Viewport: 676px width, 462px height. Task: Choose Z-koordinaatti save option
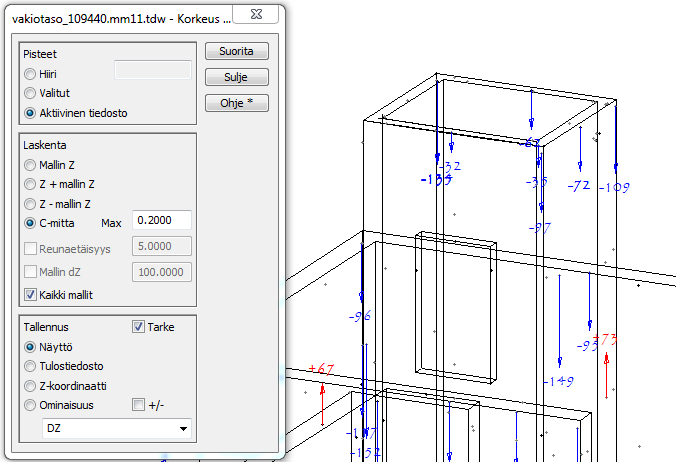pos(31,385)
